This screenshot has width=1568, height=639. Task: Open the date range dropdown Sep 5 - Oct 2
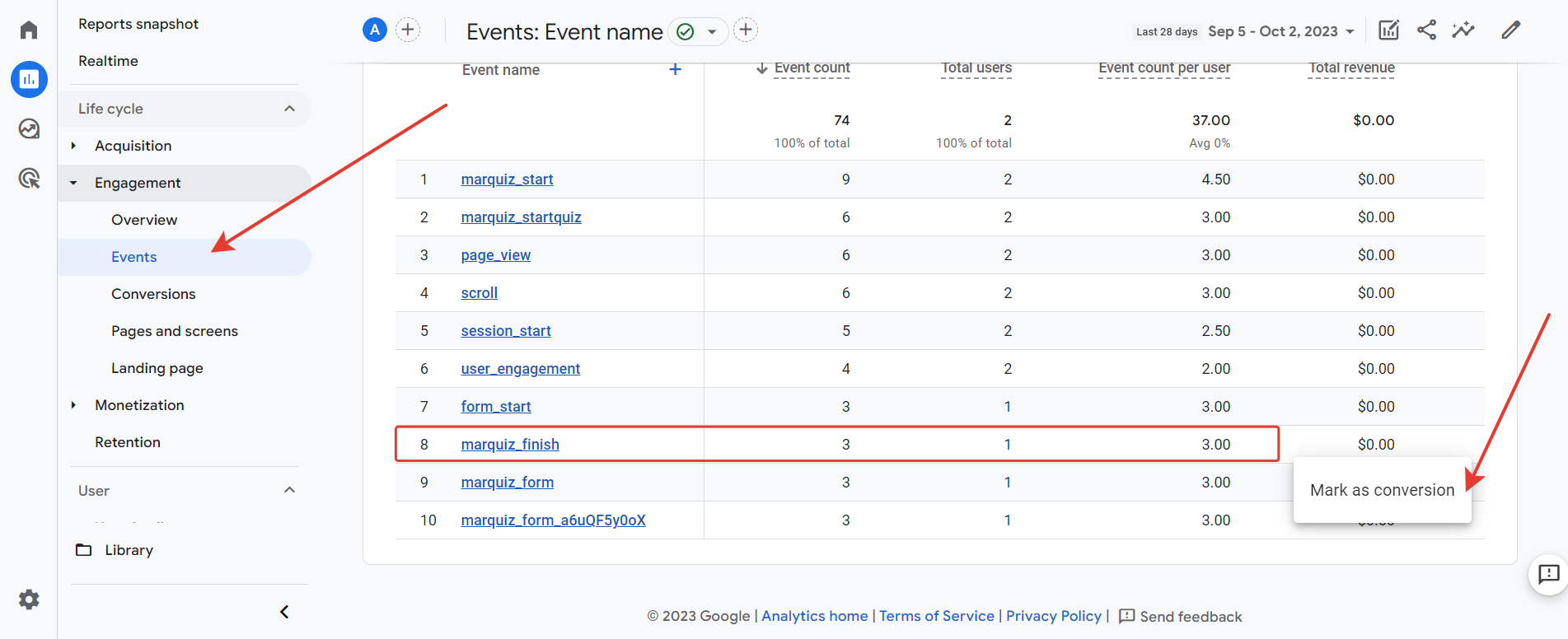click(x=1281, y=31)
